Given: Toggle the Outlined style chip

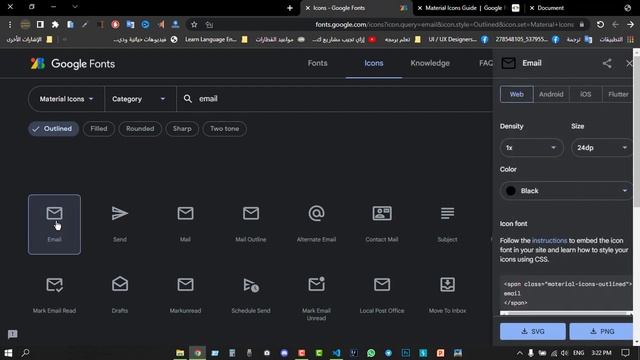Looking at the screenshot, I should point(53,129).
